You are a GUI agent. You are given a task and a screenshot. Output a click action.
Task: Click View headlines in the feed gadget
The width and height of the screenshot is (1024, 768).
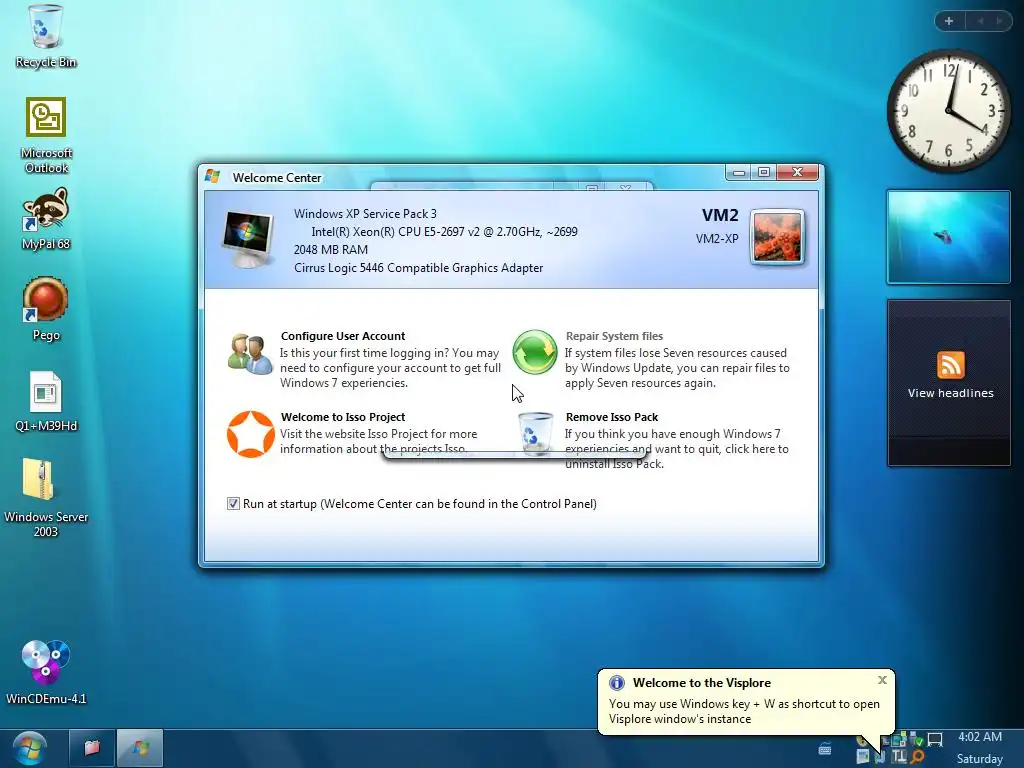tap(950, 393)
